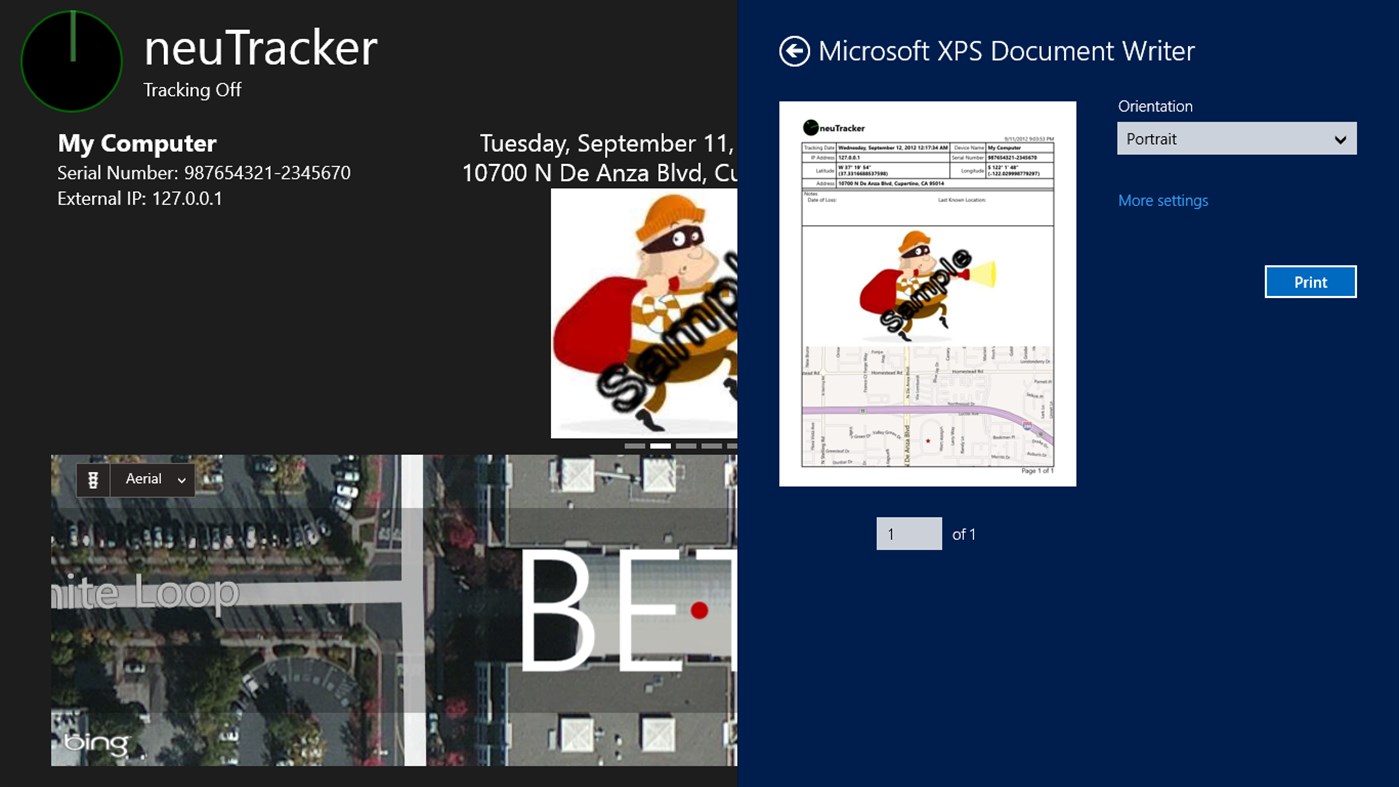Select the third image pagination indicator
Viewport: 1399px width, 787px height.
click(x=686, y=446)
